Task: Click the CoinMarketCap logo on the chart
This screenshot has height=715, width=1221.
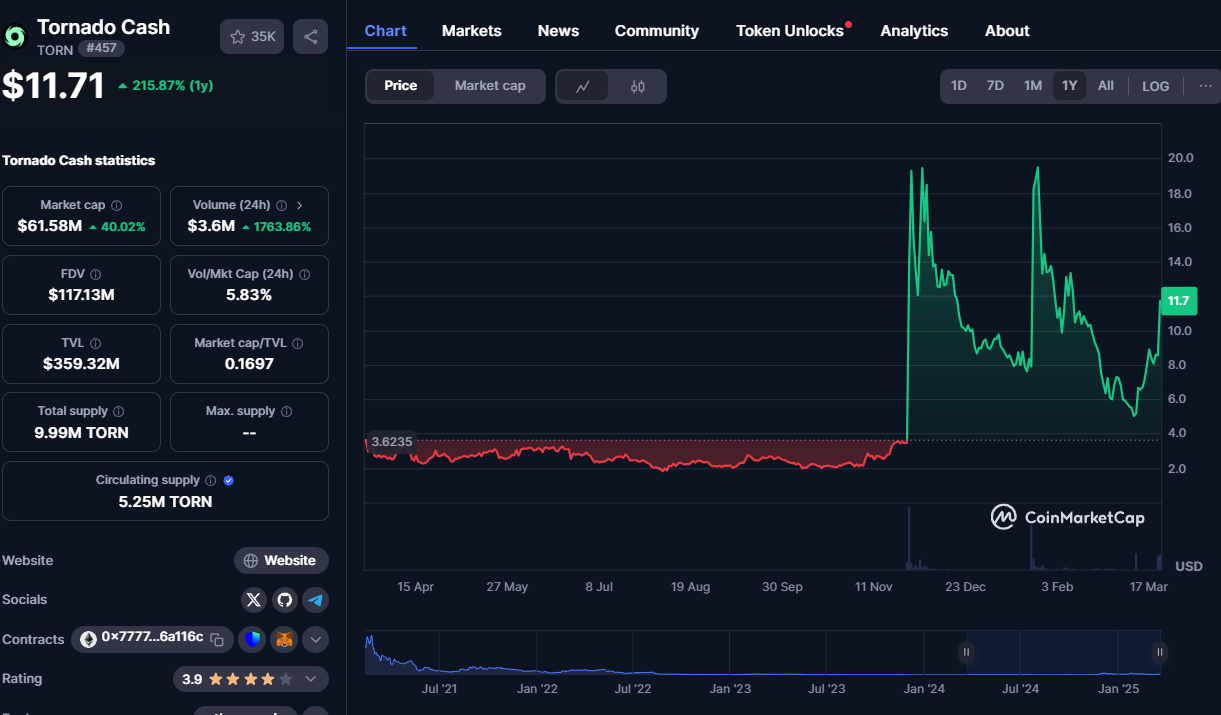Action: pos(1067,517)
